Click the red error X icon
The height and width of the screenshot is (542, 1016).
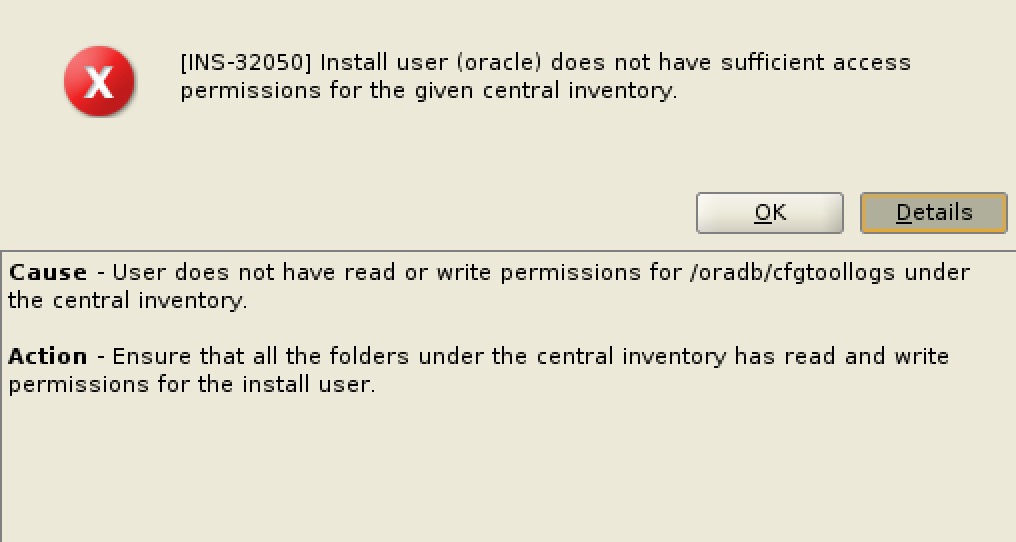coord(99,81)
